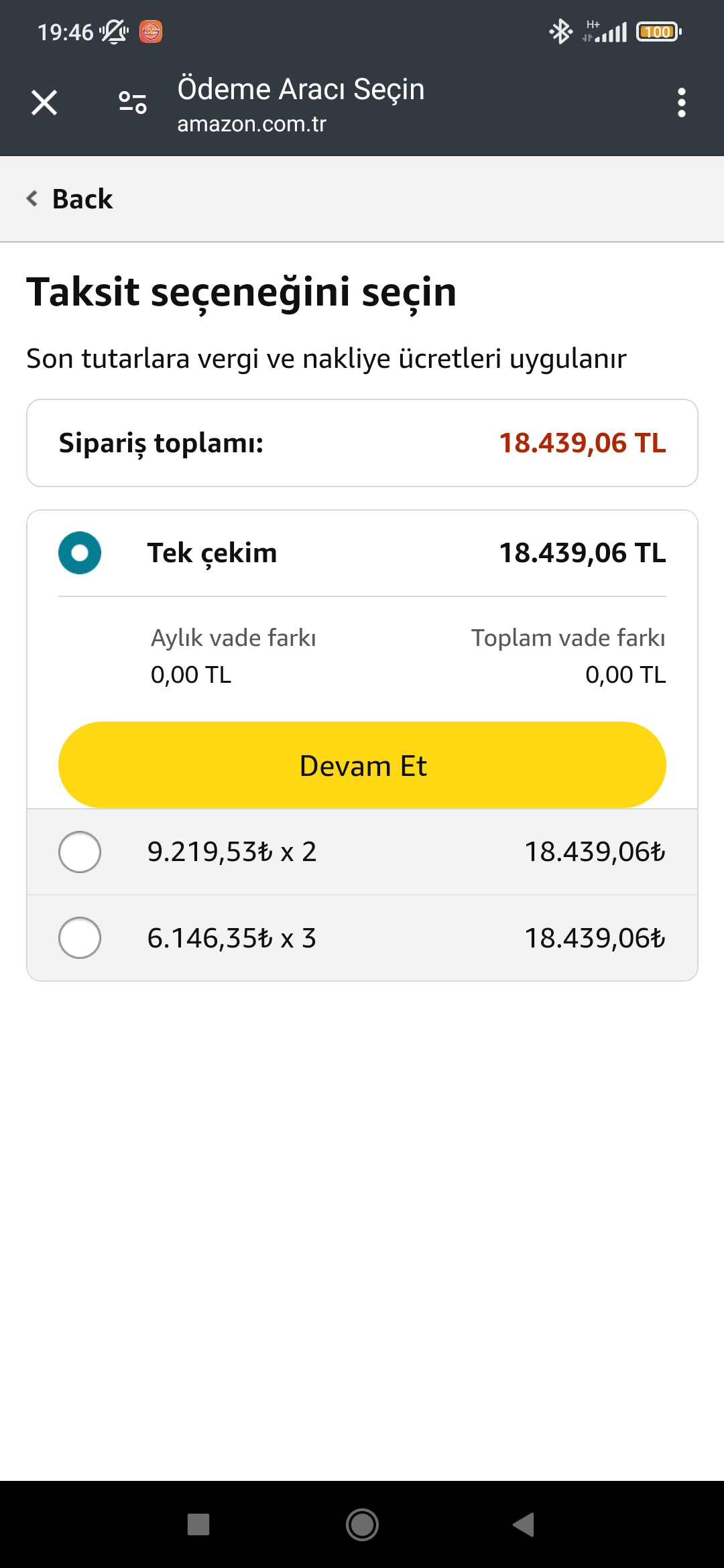724x1568 pixels.
Task: Select the 3-installment radio option
Action: 80,937
